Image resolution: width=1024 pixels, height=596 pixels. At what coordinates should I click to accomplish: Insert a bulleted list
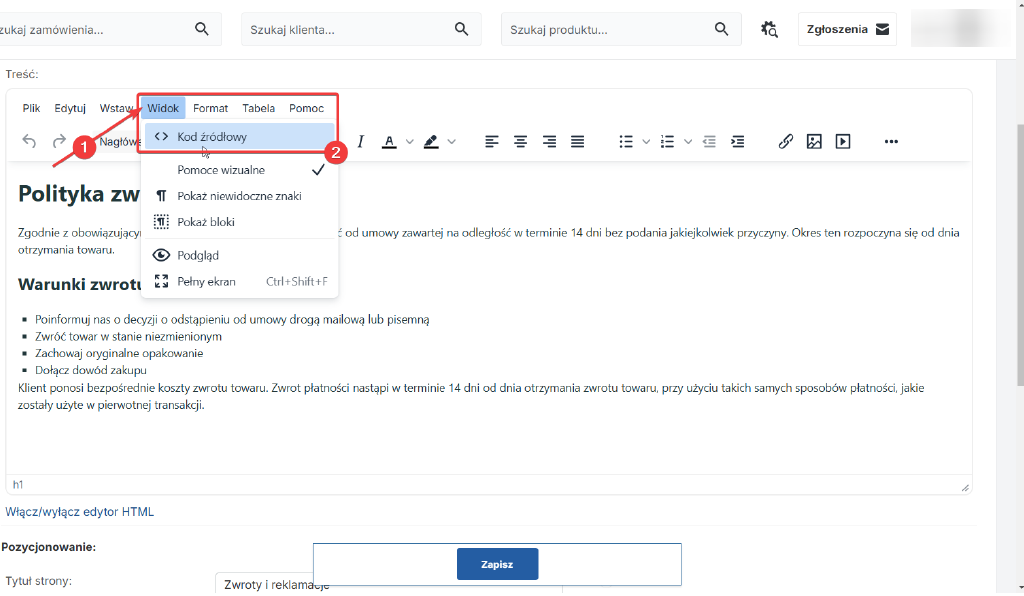pyautogui.click(x=626, y=142)
